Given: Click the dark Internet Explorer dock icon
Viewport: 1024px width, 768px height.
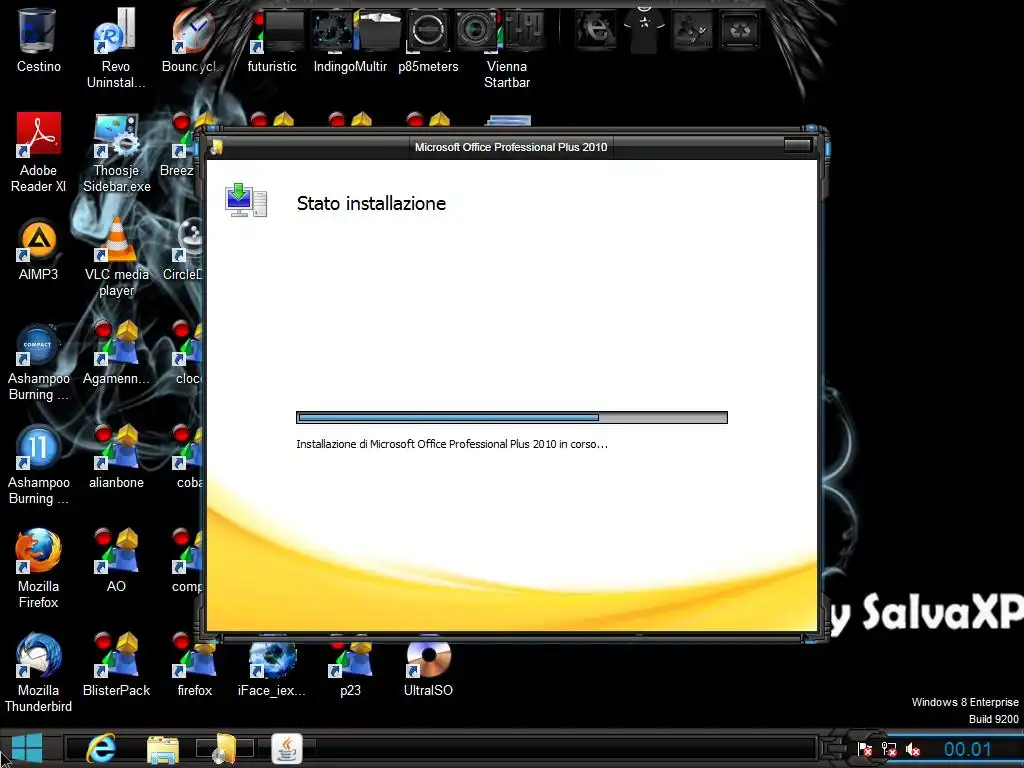Looking at the screenshot, I should 596,29.
